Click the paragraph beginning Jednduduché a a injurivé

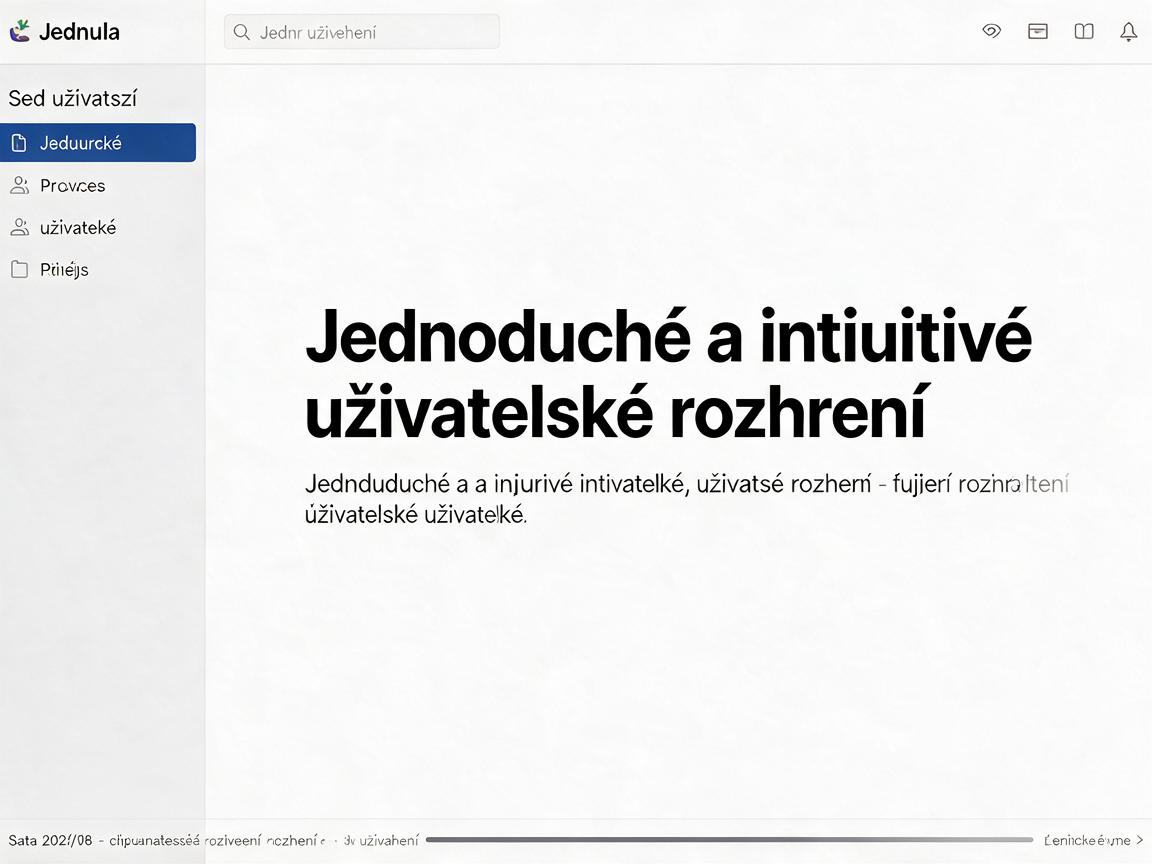click(686, 499)
